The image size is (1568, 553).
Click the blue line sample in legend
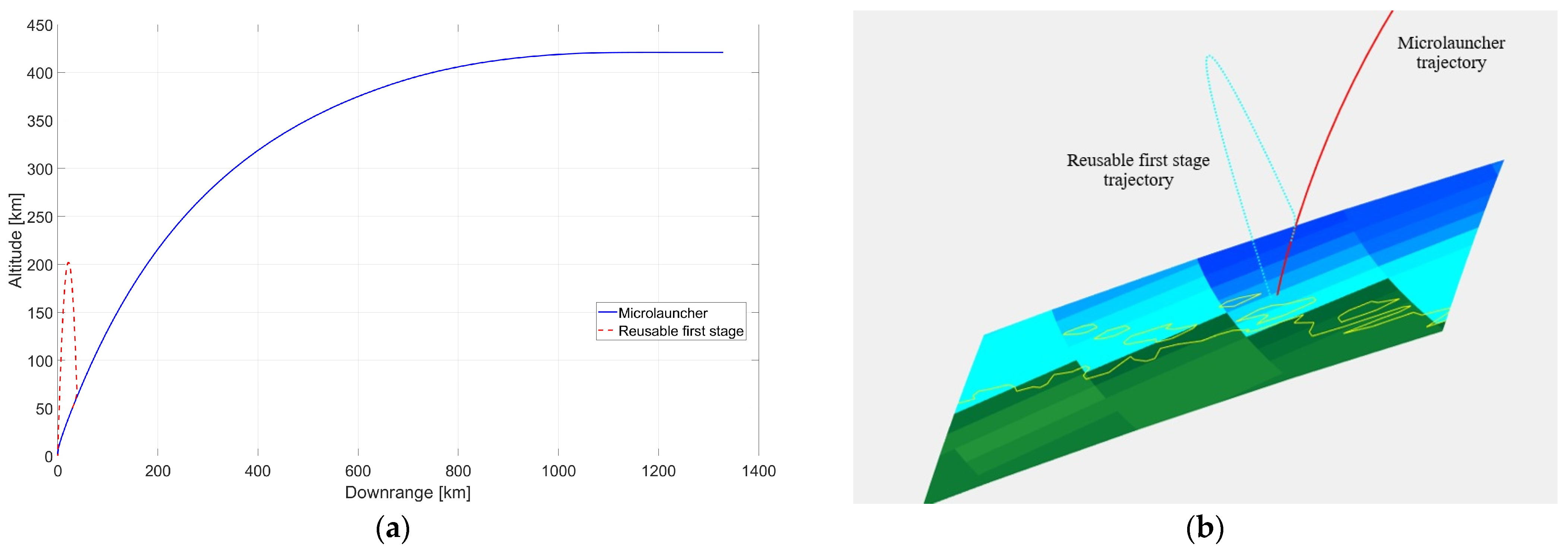coord(607,312)
